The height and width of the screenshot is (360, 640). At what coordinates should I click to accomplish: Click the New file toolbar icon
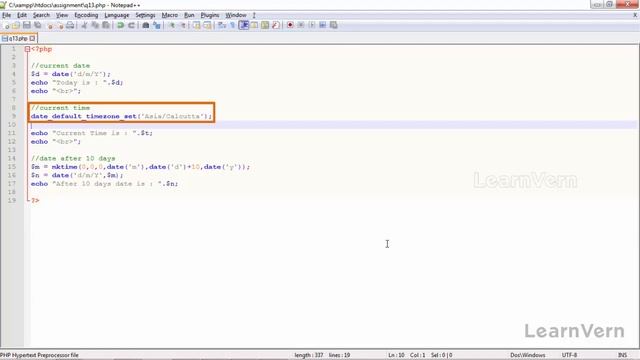click(x=6, y=25)
